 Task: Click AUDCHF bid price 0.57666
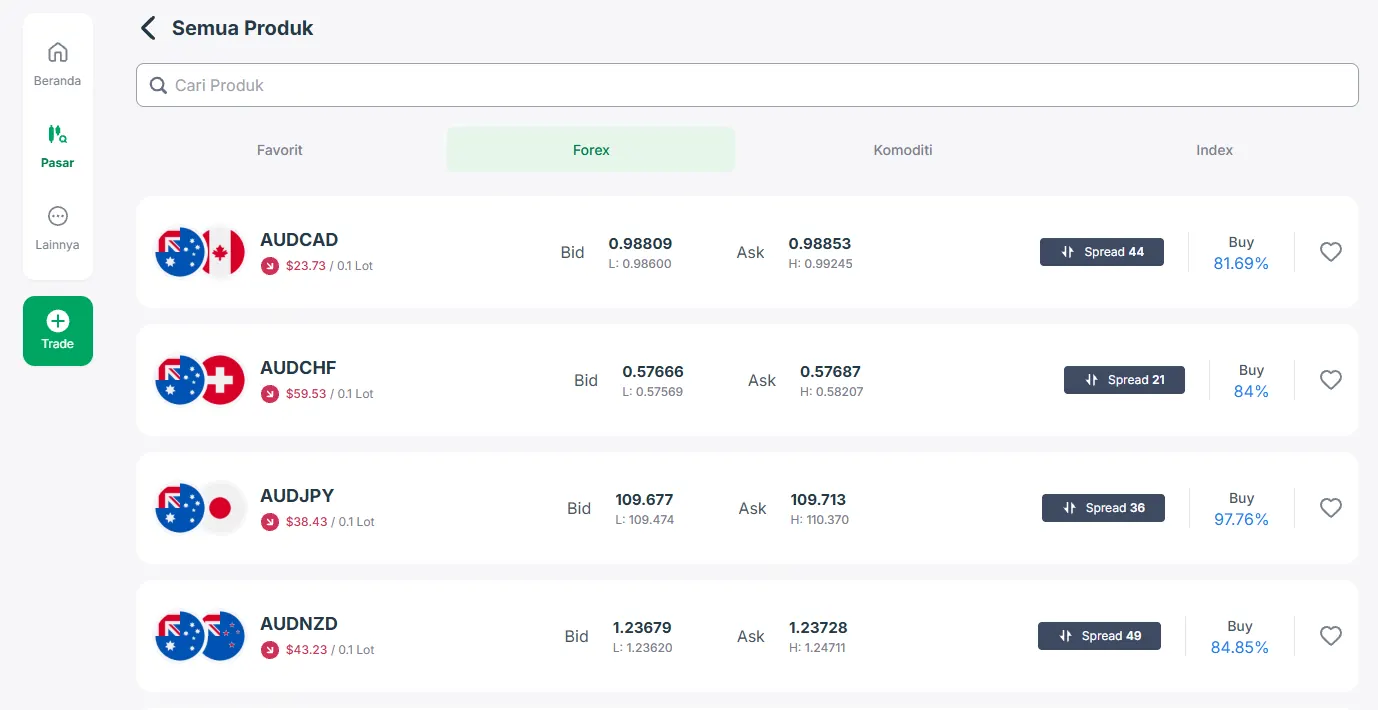[x=653, y=372]
